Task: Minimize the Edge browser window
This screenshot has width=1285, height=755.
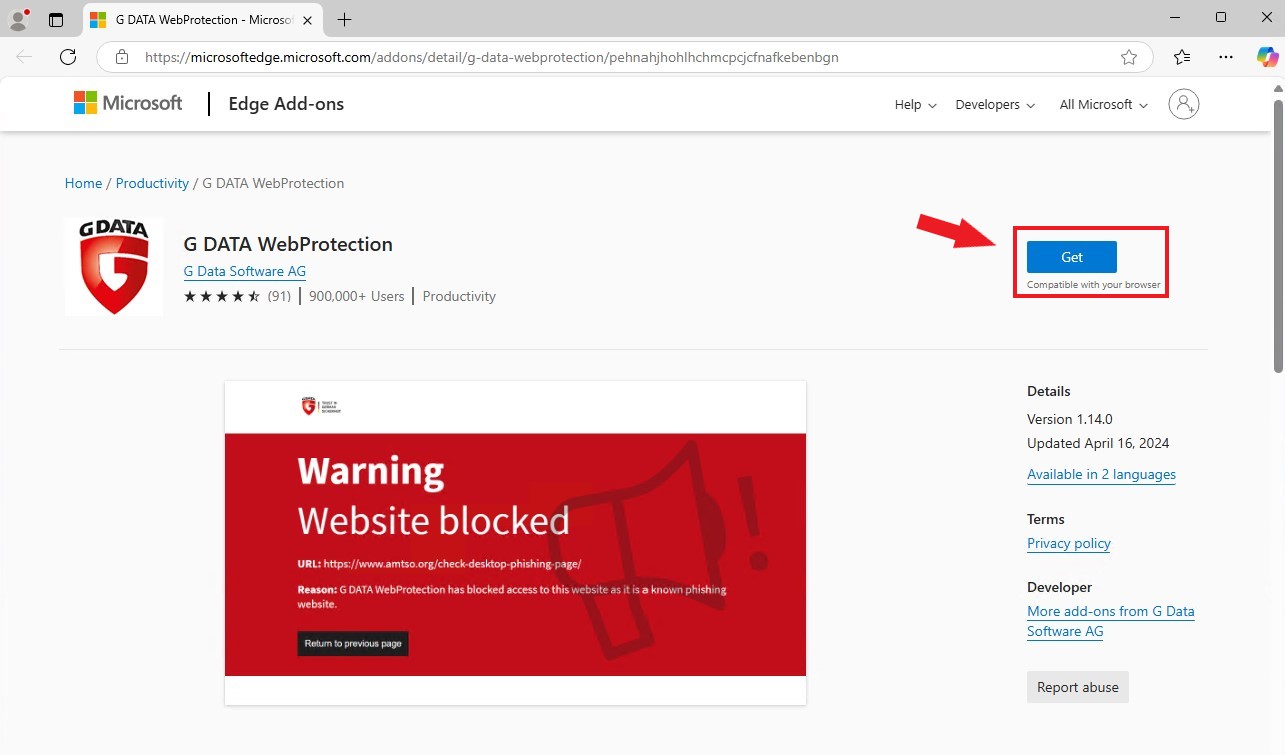Action: pyautogui.click(x=1174, y=18)
